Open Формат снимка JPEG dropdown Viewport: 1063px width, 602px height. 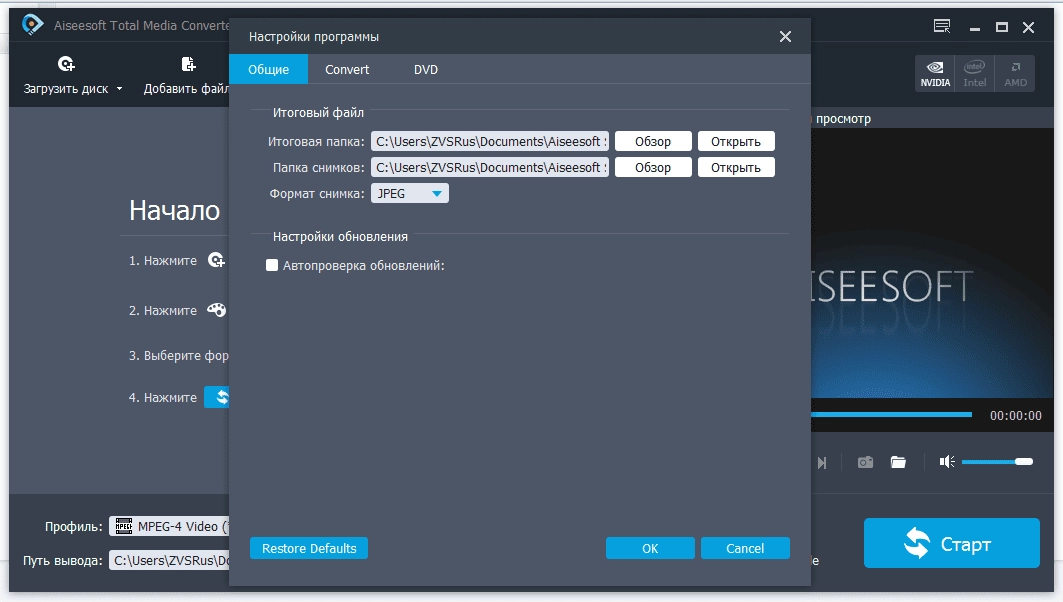[x=409, y=193]
